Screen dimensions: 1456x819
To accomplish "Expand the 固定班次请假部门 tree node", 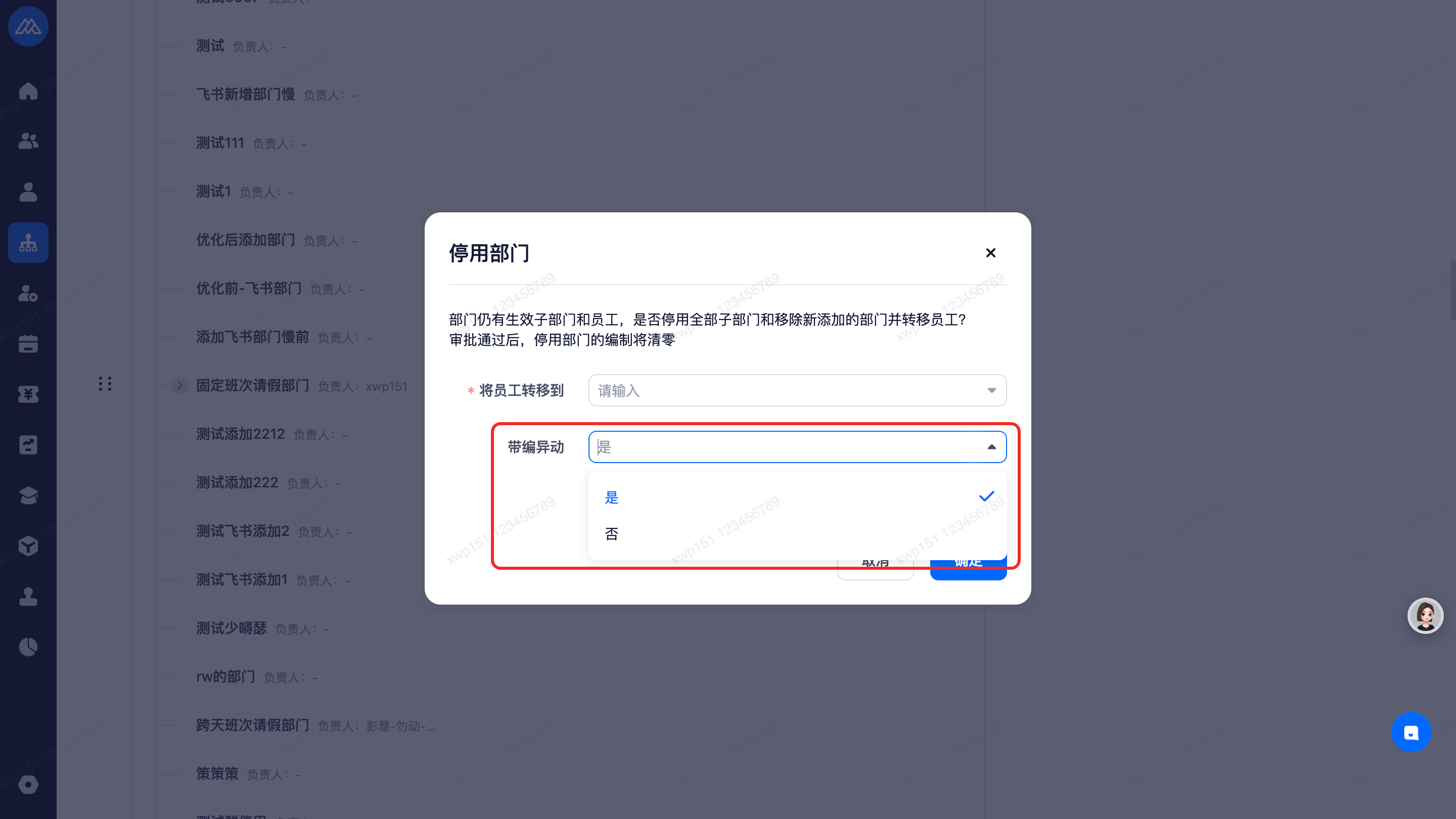I will [x=180, y=385].
